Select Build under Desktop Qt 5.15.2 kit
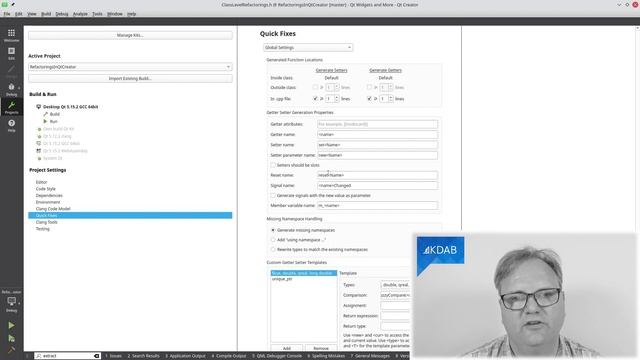640x360 pixels. pos(55,114)
